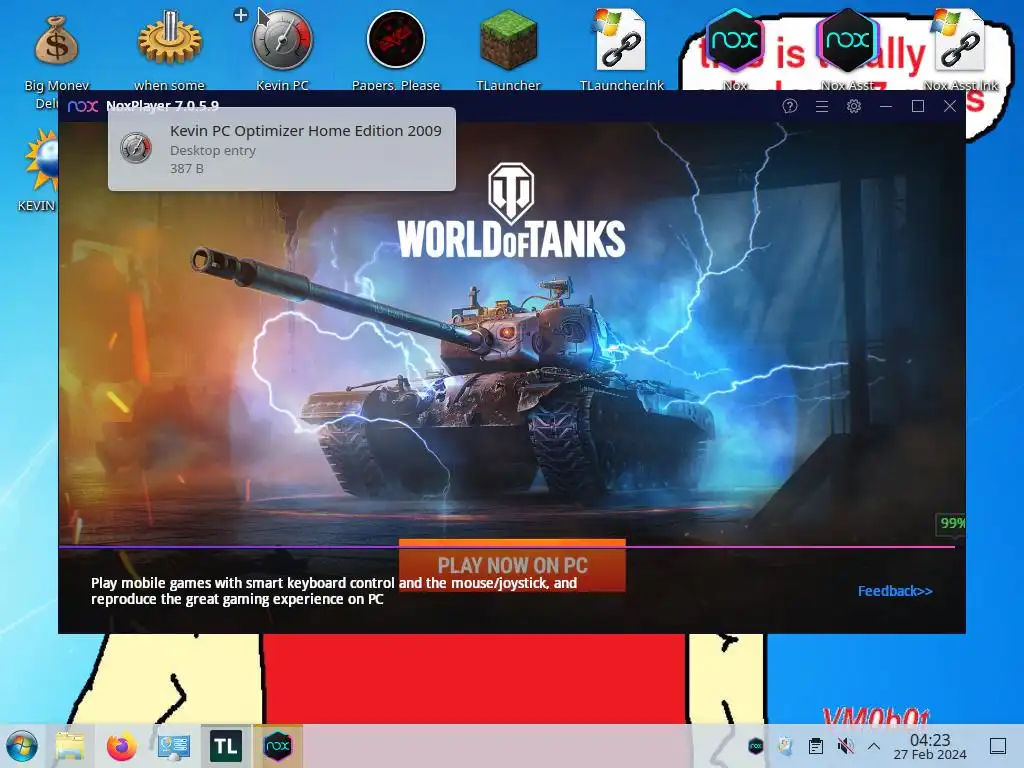The width and height of the screenshot is (1024, 768).
Task: Minimize the NoxPlayer window
Action: pos(886,106)
